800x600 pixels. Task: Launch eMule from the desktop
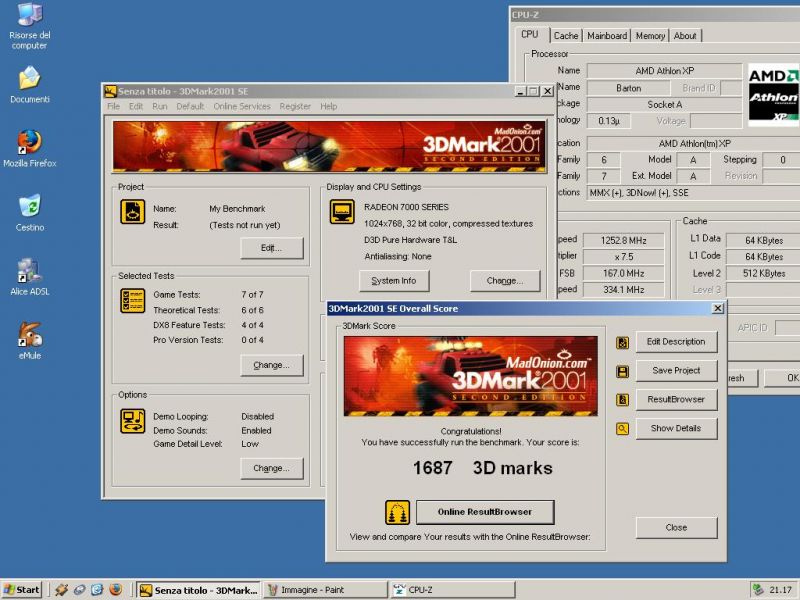click(x=30, y=341)
